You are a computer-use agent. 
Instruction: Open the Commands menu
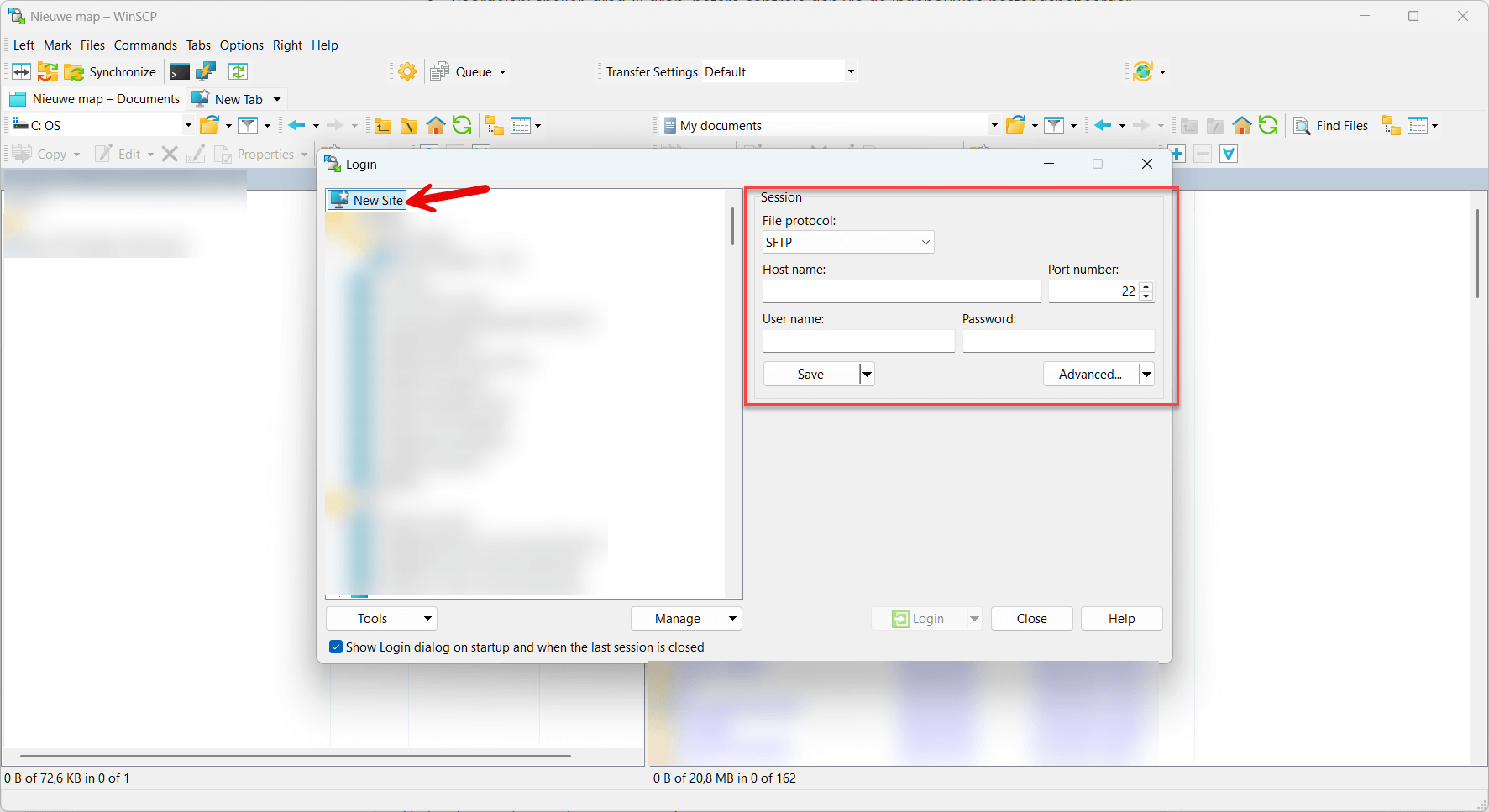(x=145, y=45)
